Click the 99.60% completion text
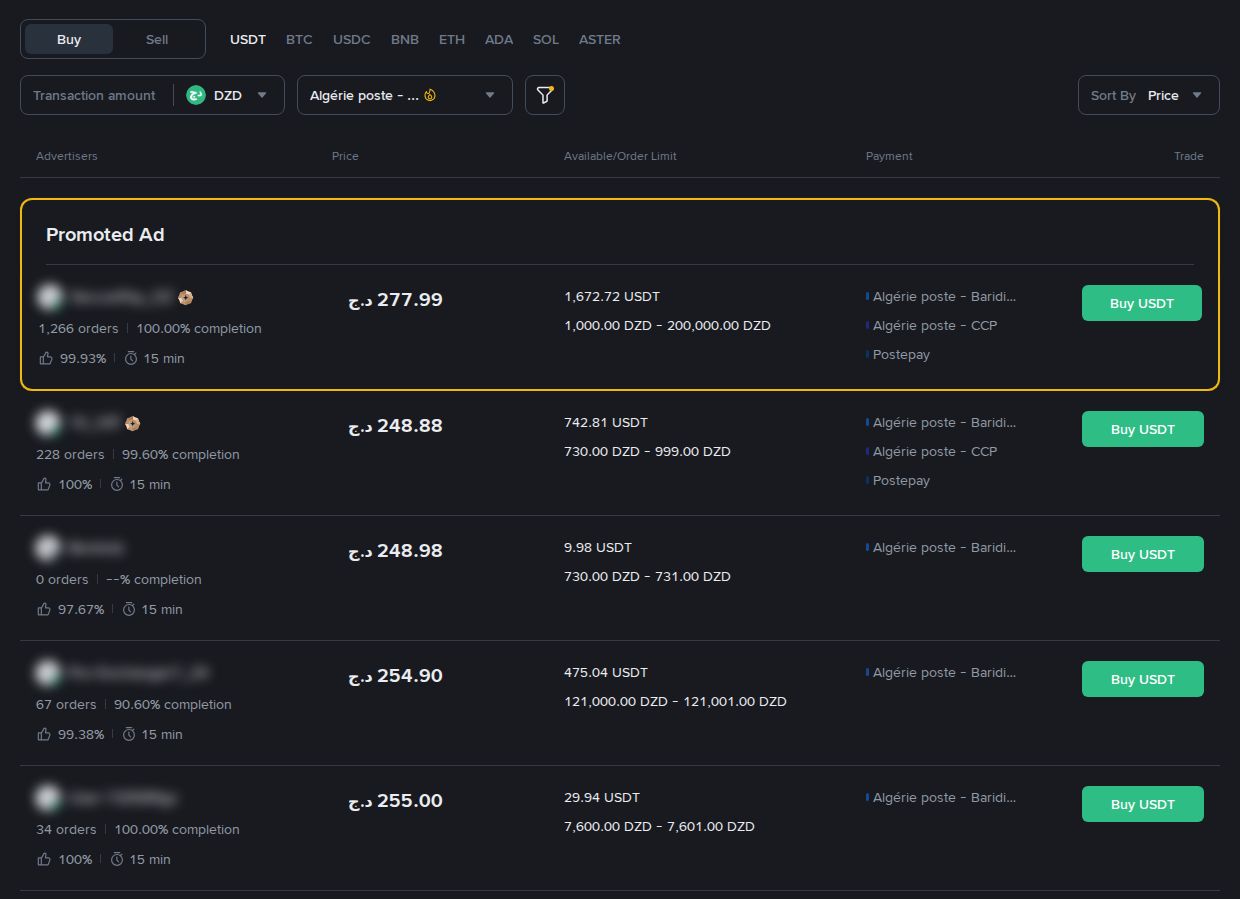Viewport: 1240px width, 899px height. (x=181, y=455)
